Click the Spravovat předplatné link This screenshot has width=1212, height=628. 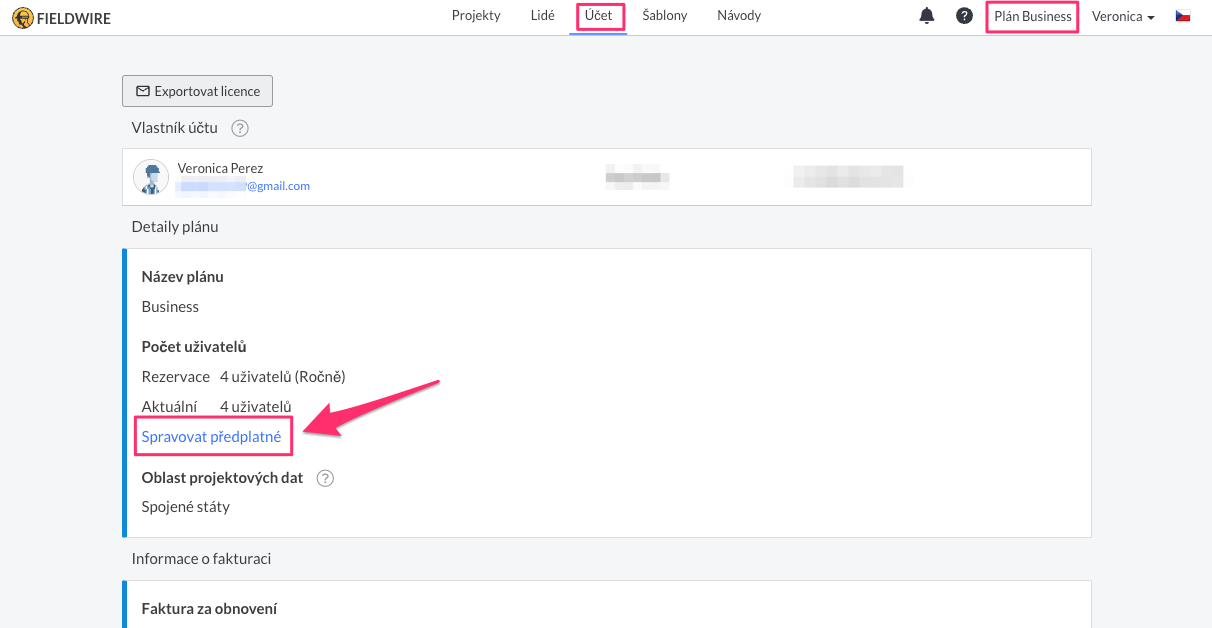tap(211, 436)
